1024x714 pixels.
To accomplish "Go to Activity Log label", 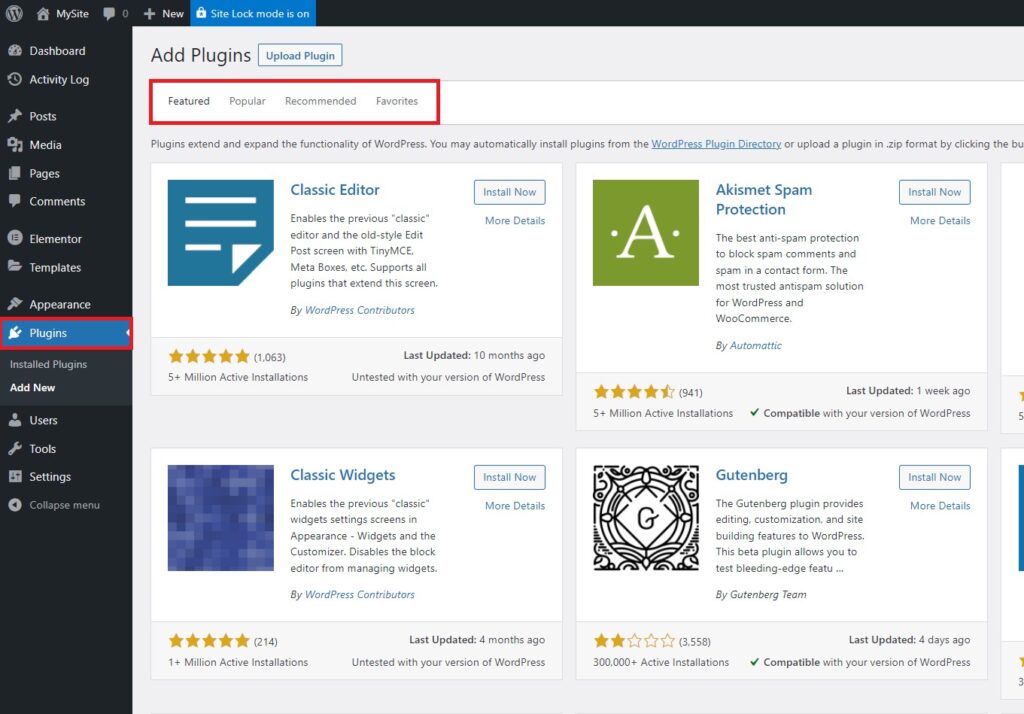I will coord(59,80).
